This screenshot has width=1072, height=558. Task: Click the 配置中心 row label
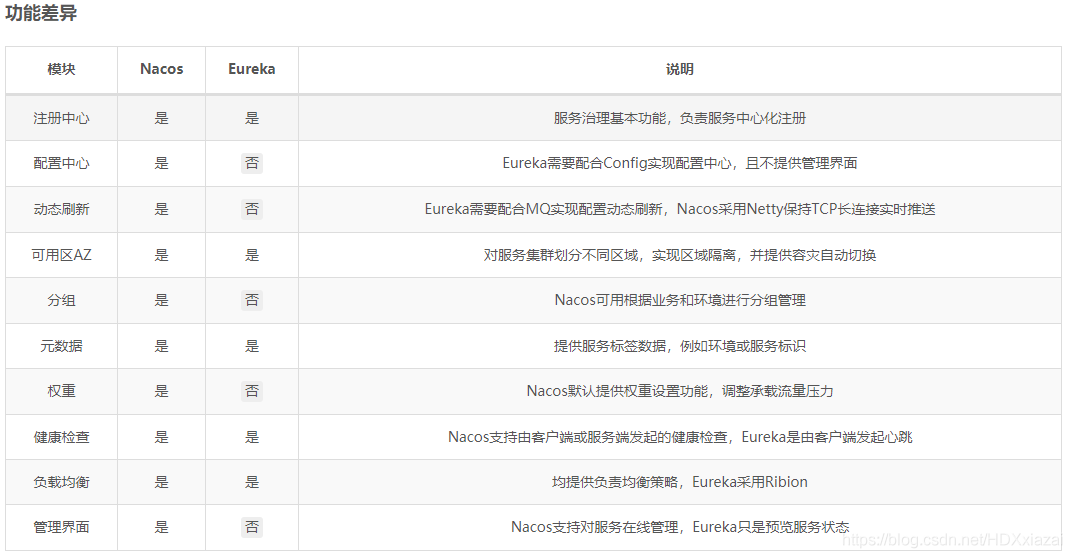coord(62,163)
